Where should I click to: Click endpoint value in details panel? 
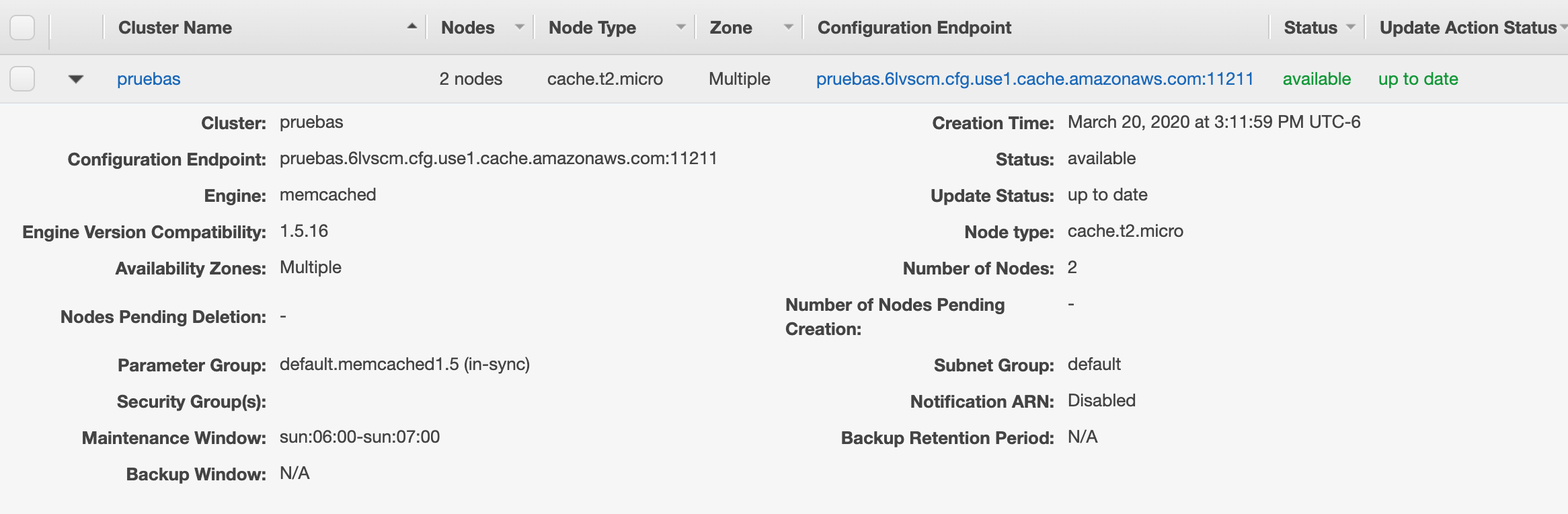498,159
